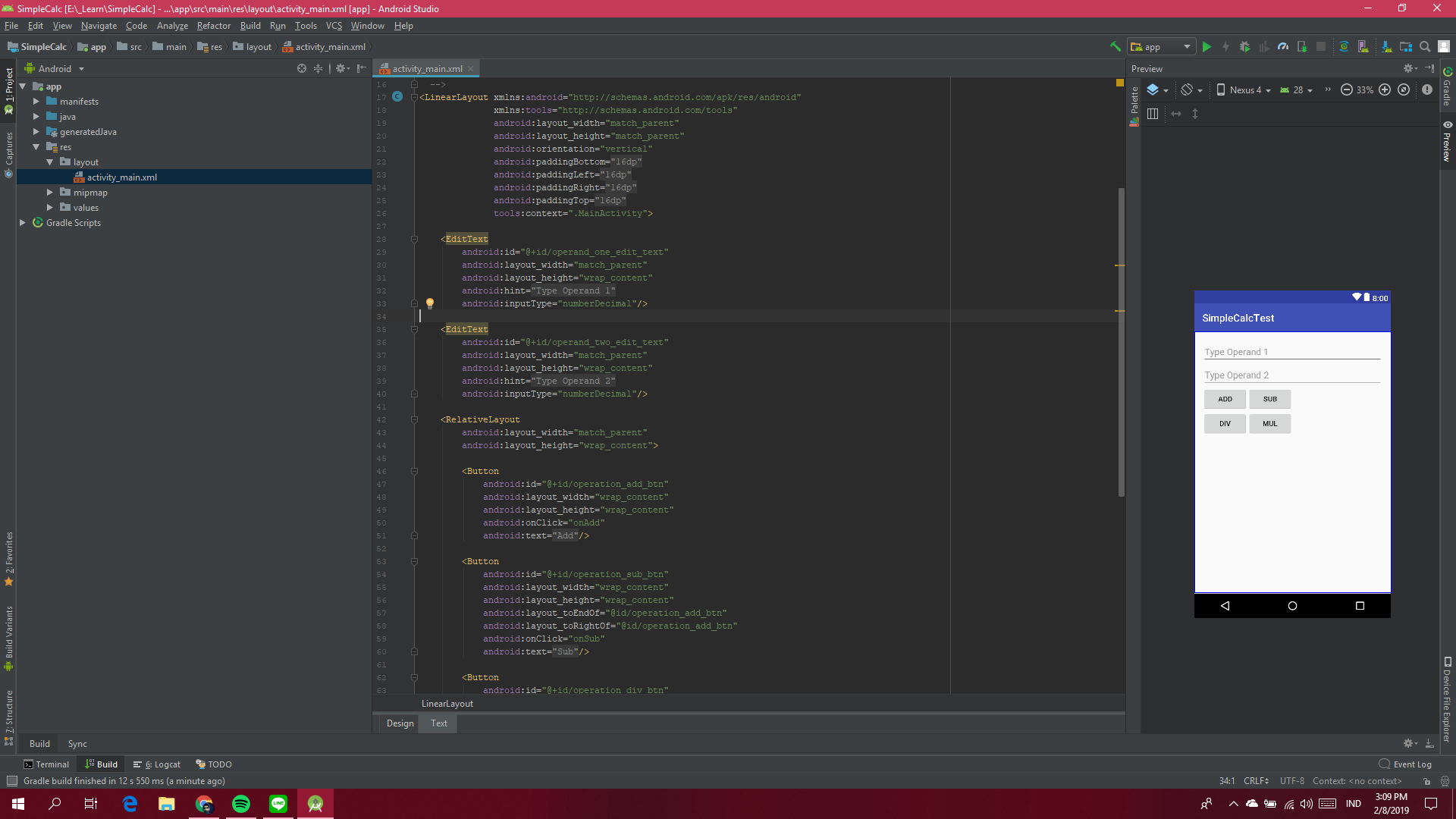Open the AVD Manager from the toolbar

pos(1363,46)
